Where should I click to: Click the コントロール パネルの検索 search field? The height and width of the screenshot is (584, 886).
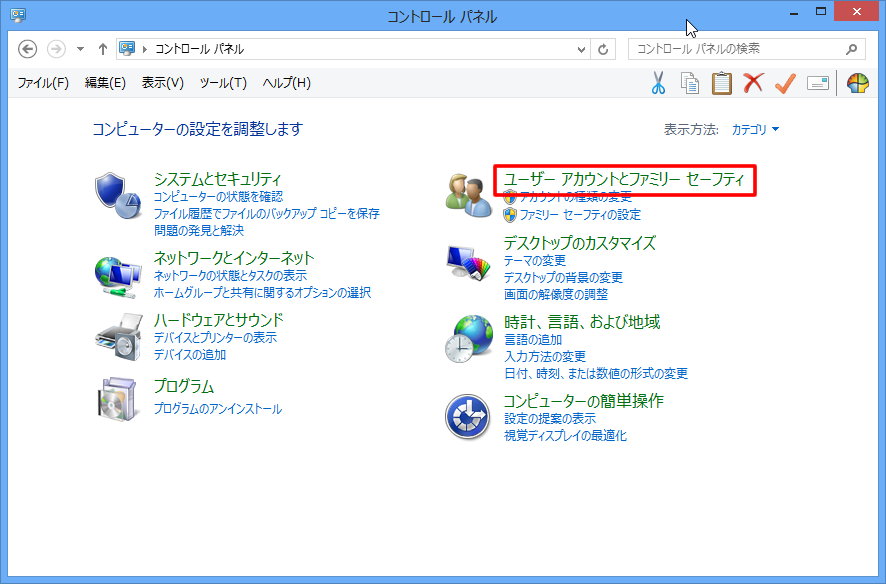tap(746, 49)
